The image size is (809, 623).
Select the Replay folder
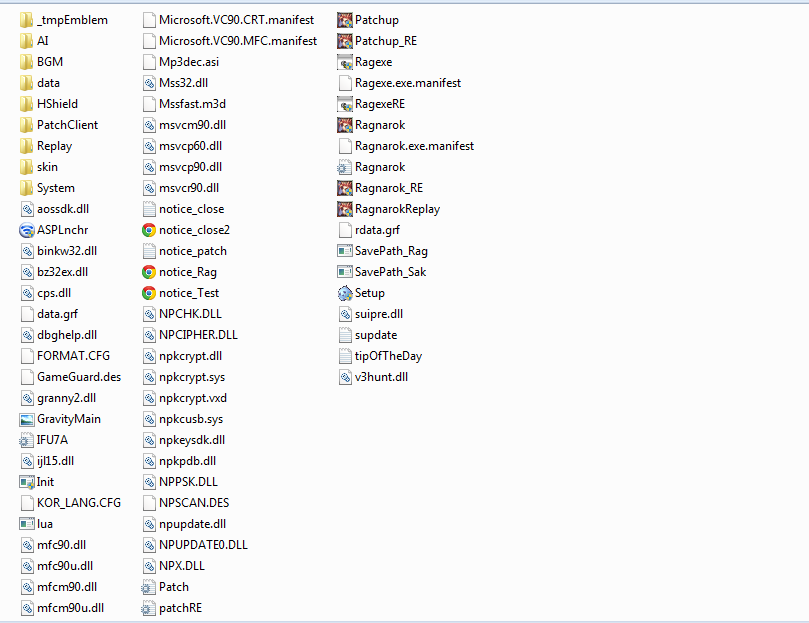pos(46,146)
